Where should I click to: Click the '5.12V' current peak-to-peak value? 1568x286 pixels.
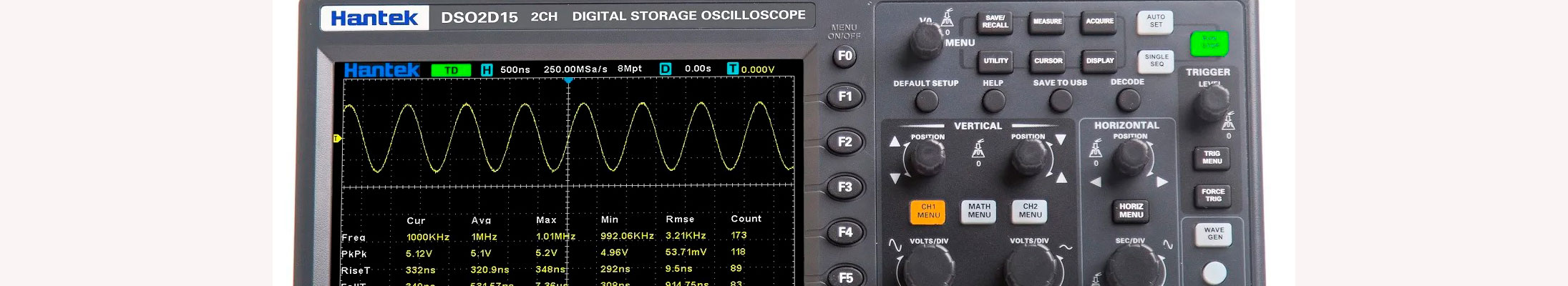(x=419, y=254)
